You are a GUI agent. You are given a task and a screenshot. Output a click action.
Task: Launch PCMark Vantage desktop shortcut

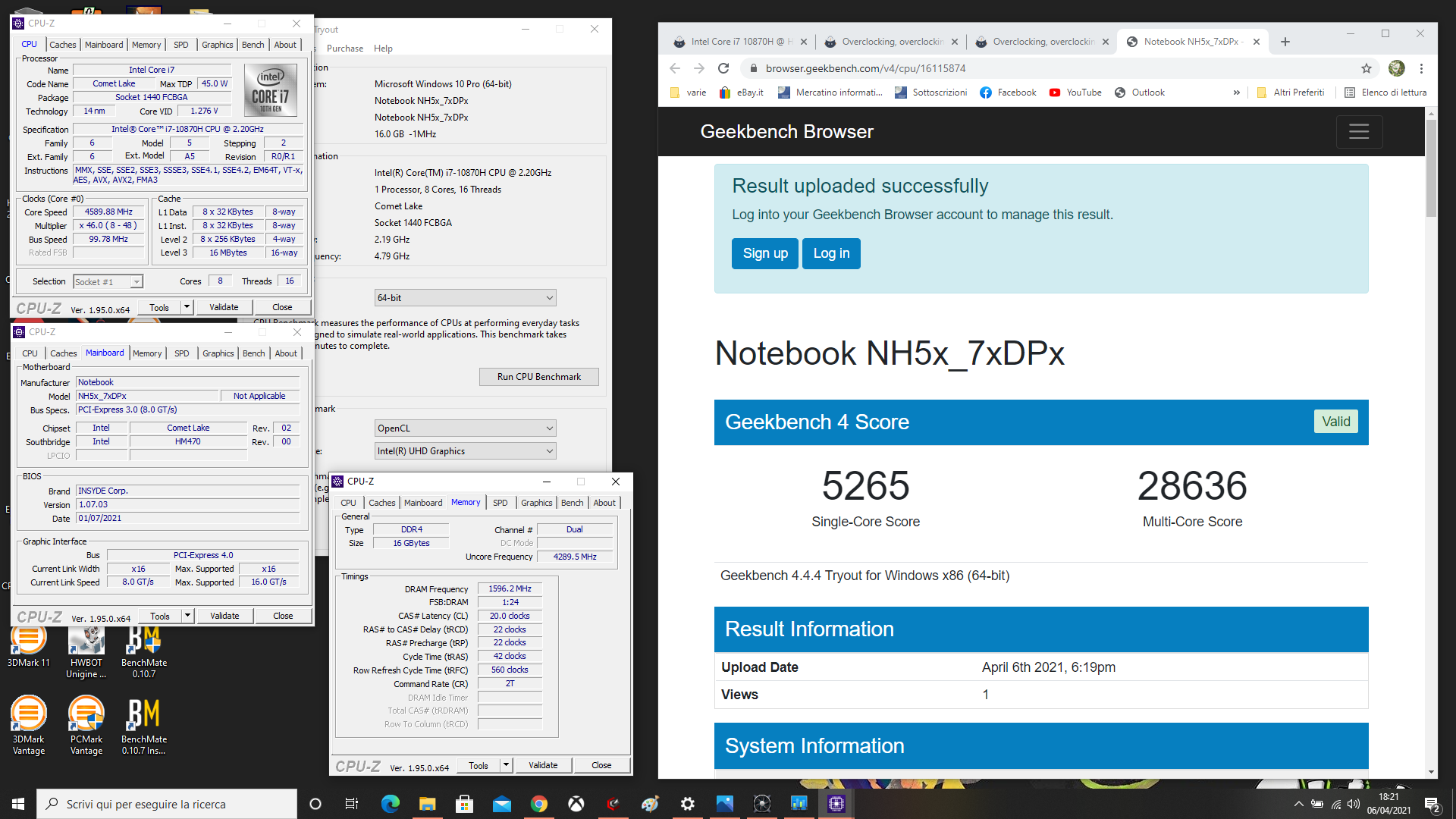click(x=86, y=726)
